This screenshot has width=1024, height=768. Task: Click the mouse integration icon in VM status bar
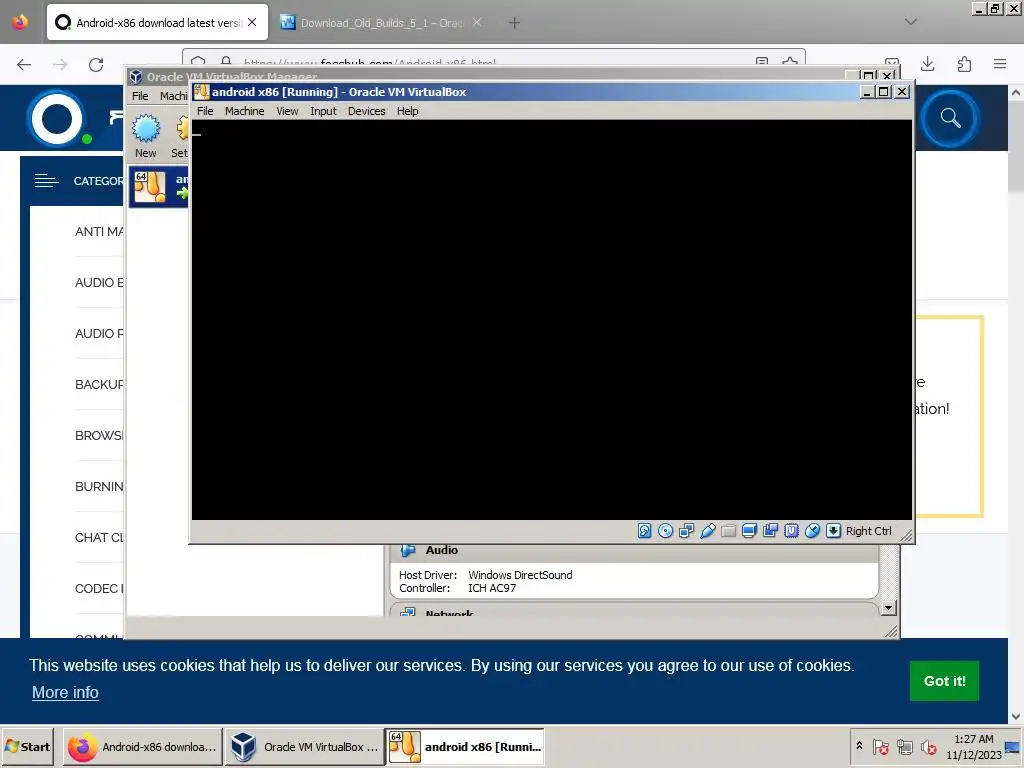click(x=812, y=531)
